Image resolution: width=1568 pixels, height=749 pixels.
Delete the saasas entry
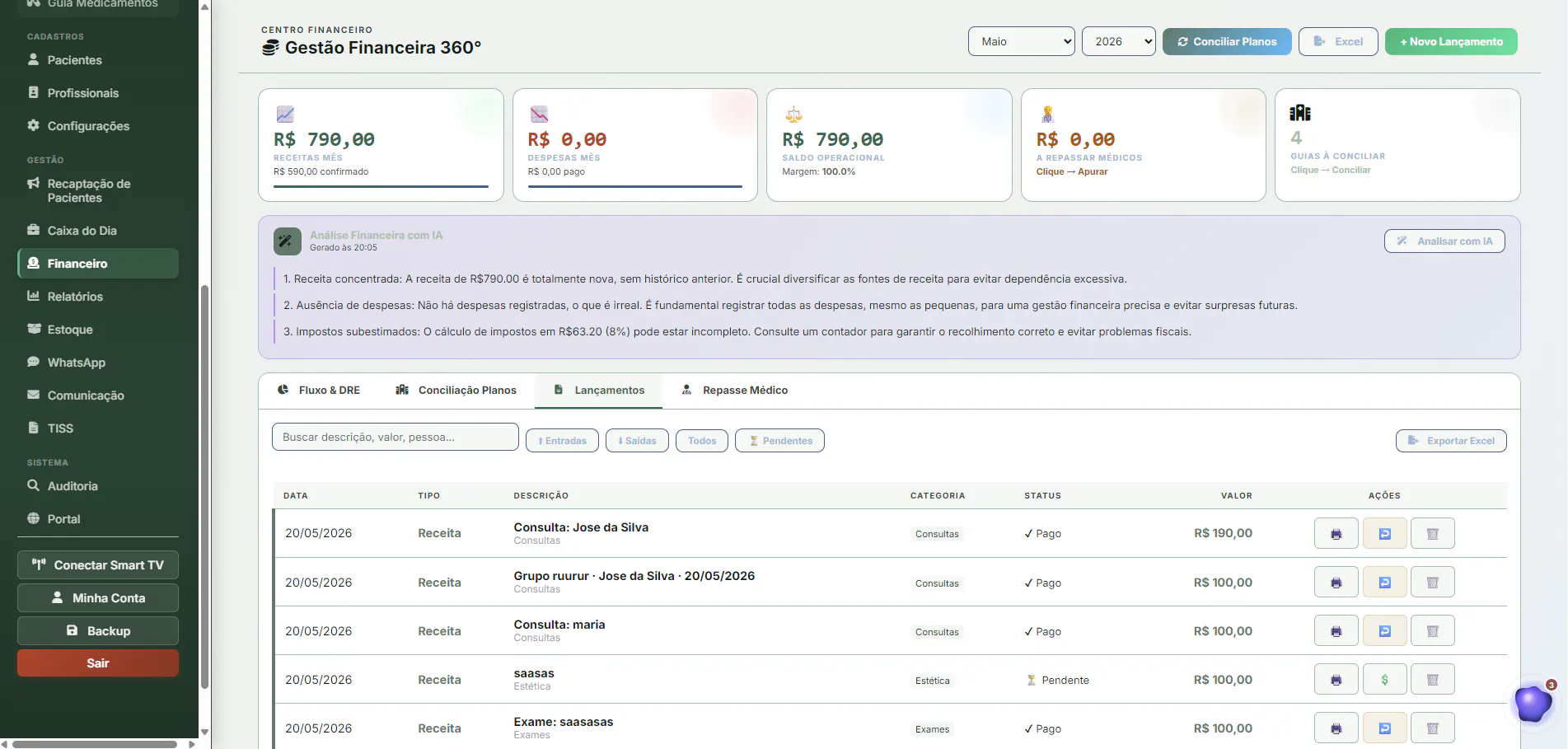(x=1432, y=679)
